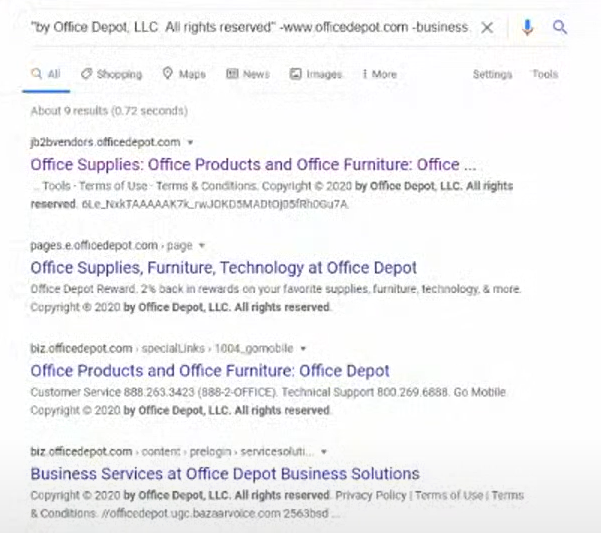The width and height of the screenshot is (601, 533).
Task: Submit search using magnifying glass icon
Action: tap(560, 27)
